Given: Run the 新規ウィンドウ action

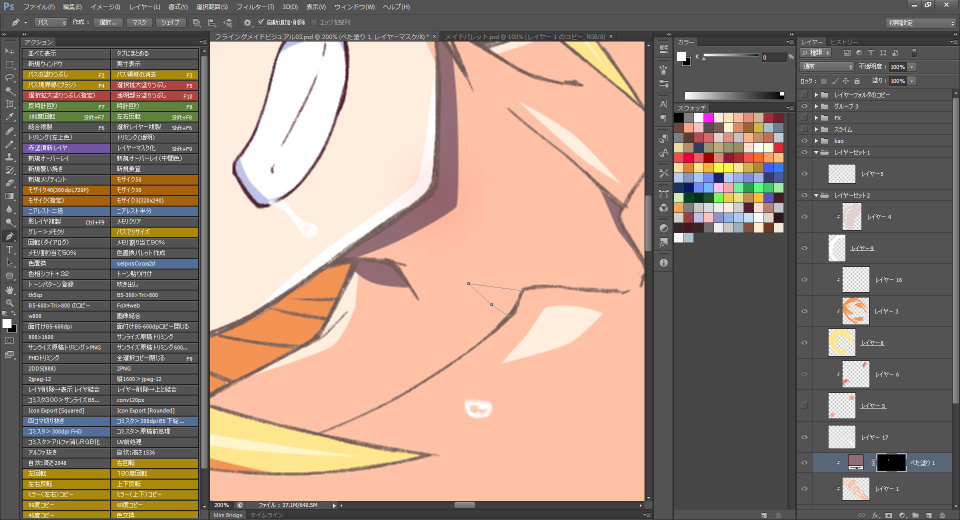Looking at the screenshot, I should click(x=67, y=64).
